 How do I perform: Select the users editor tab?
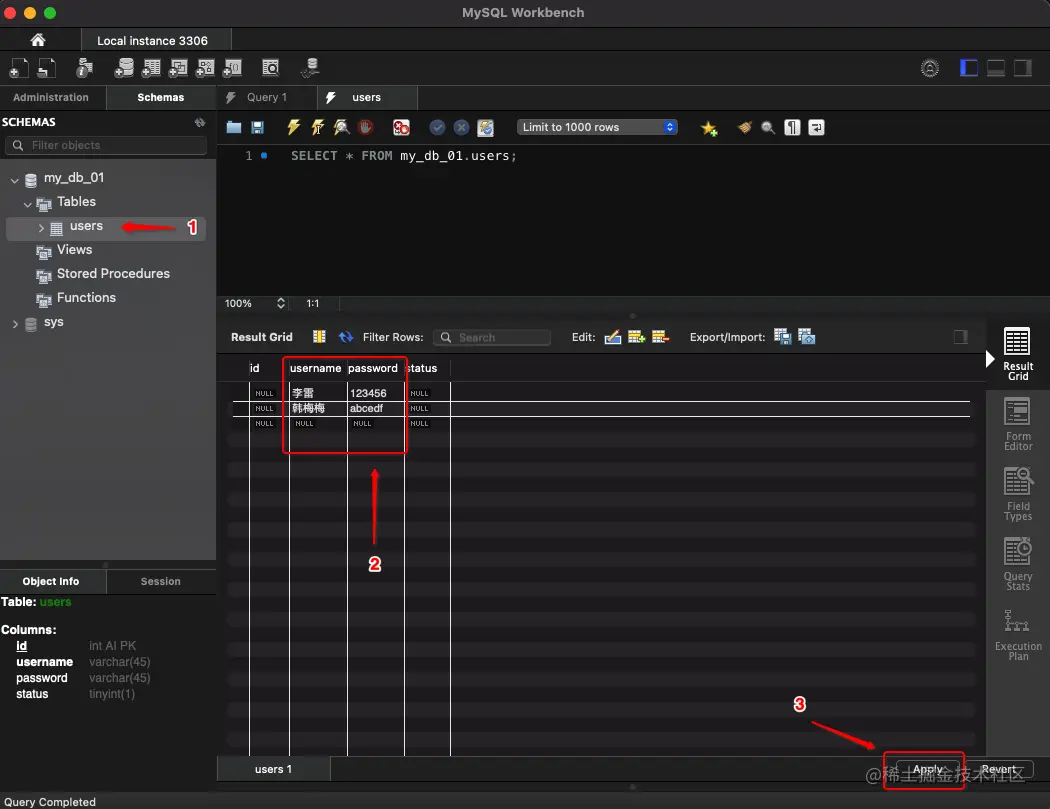tap(367, 97)
